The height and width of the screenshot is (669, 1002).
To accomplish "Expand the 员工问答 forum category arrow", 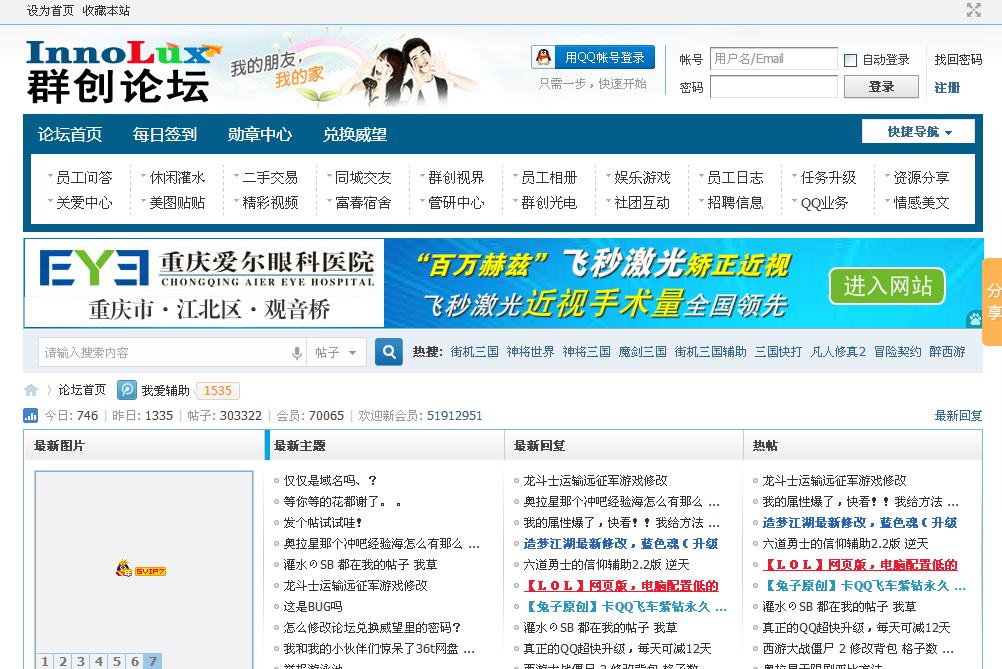I will [x=50, y=177].
